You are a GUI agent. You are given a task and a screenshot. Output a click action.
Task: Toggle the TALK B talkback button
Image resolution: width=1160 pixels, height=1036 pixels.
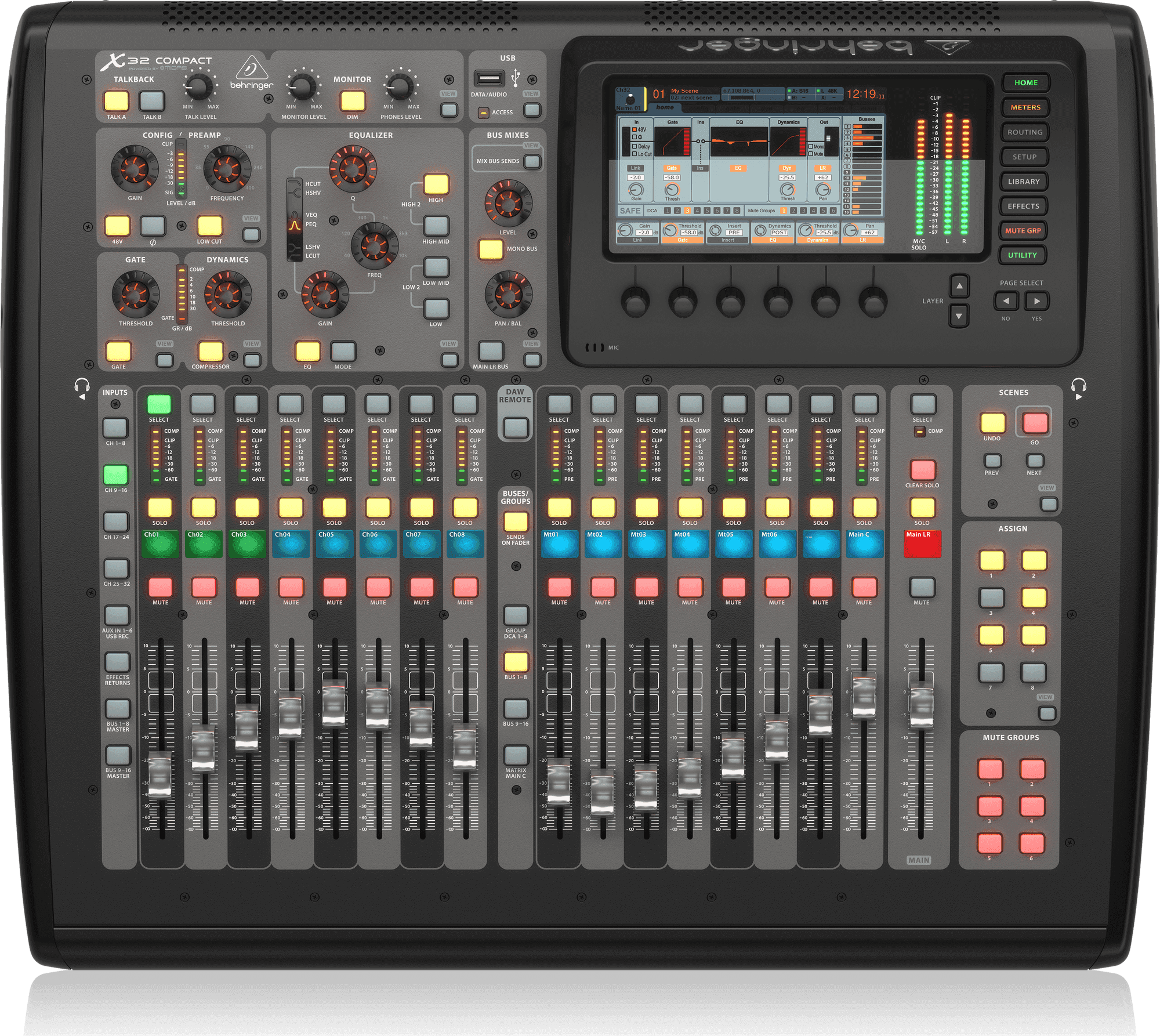click(152, 100)
